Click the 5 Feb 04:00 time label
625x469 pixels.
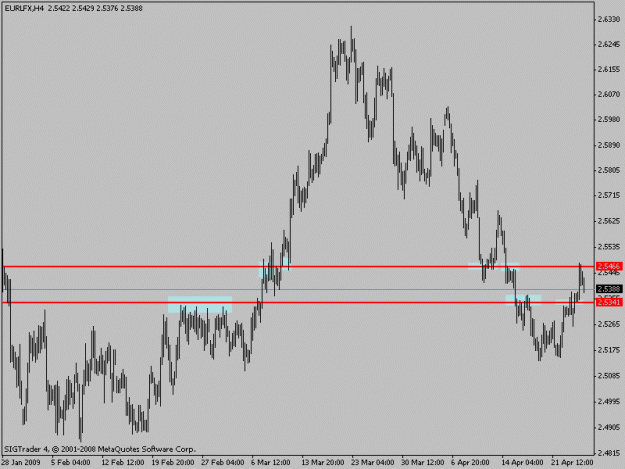[x=71, y=462]
